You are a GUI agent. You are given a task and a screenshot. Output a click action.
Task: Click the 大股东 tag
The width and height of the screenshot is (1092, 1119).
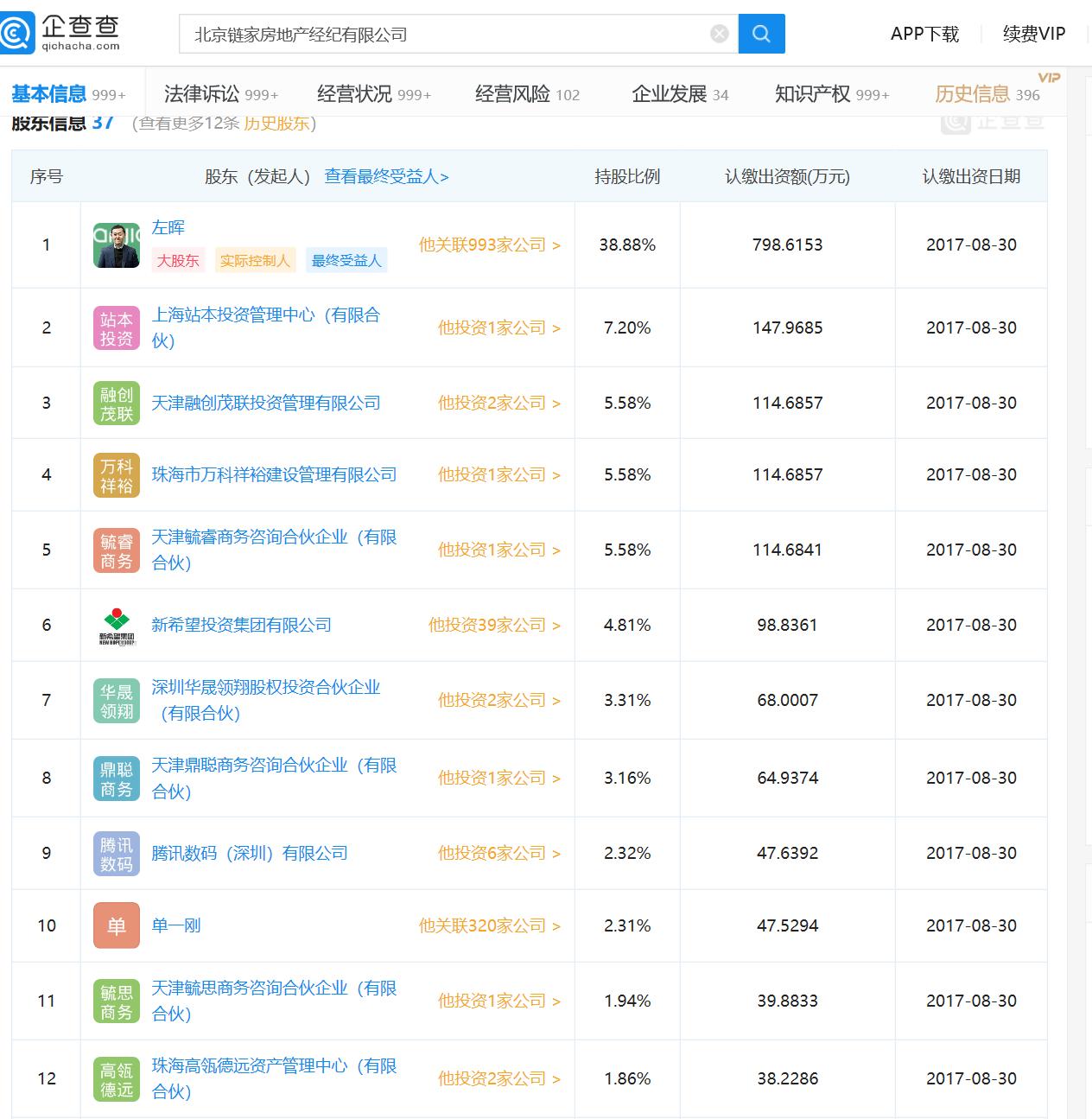[x=178, y=260]
